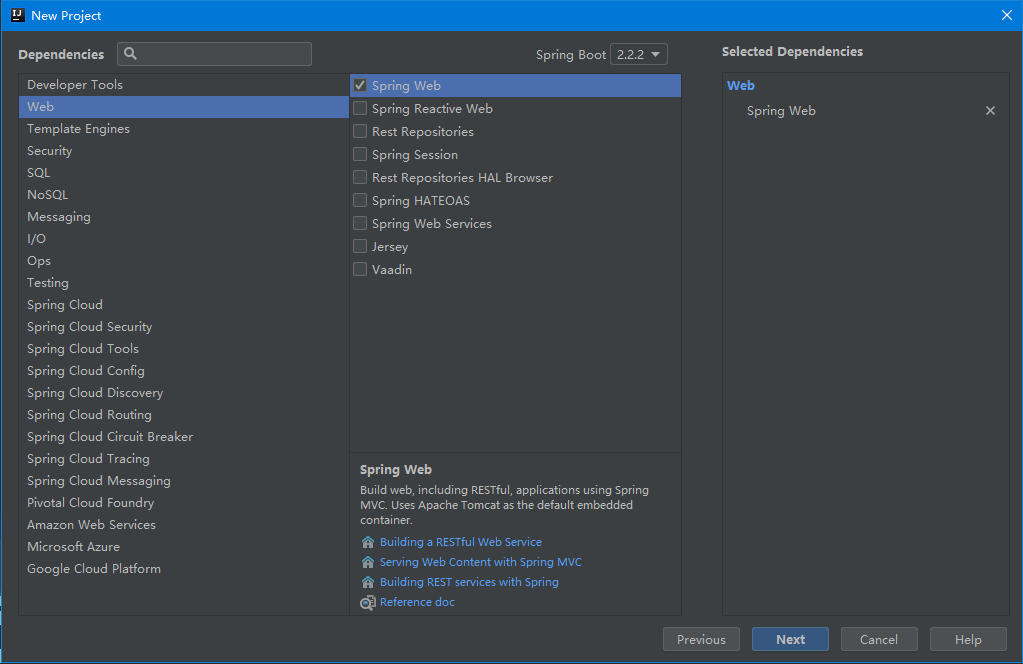Choose the Template Engines category
Screen dimensions: 1023x664
tap(184, 128)
